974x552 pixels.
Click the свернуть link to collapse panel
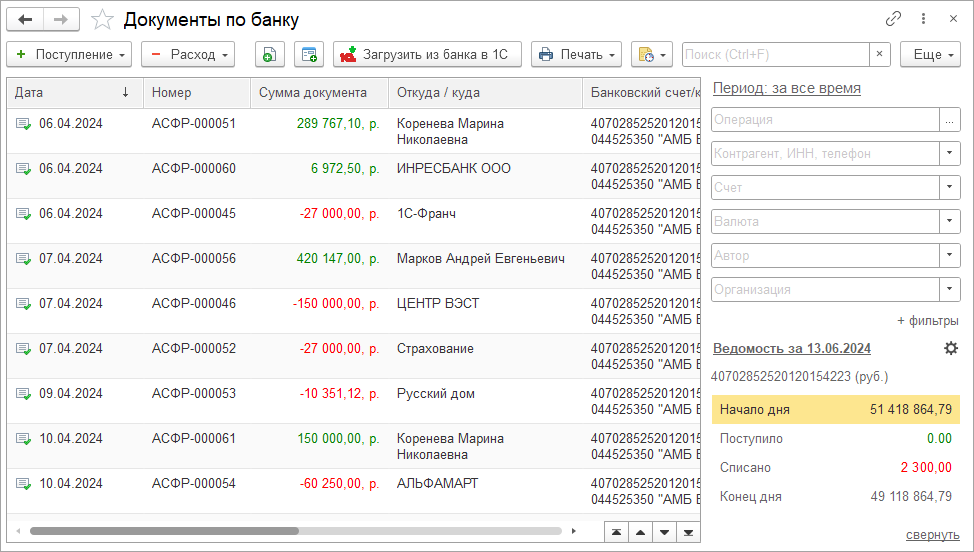click(932, 535)
